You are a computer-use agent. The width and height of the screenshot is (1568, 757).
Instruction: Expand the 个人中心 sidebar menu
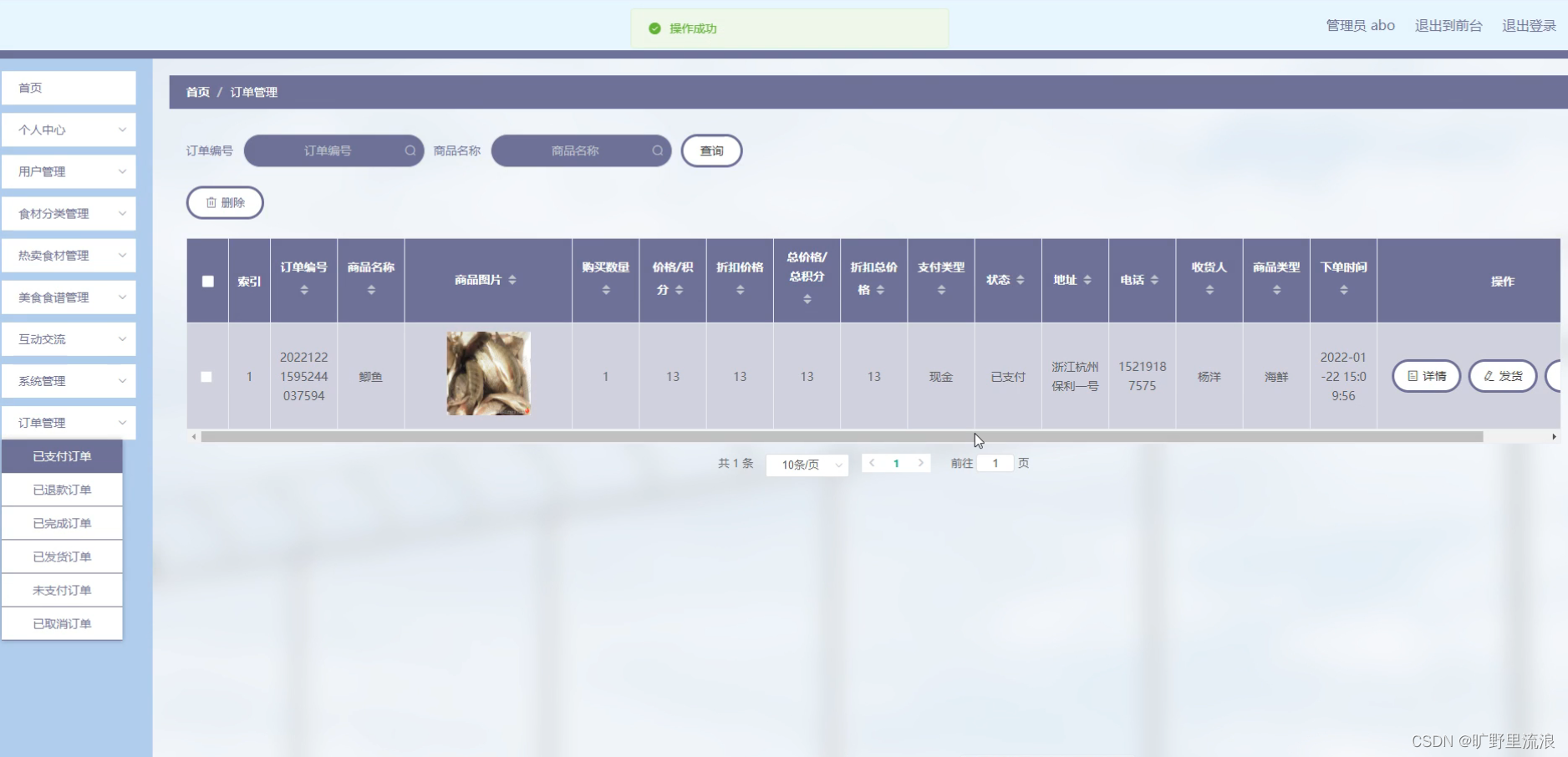[x=69, y=130]
